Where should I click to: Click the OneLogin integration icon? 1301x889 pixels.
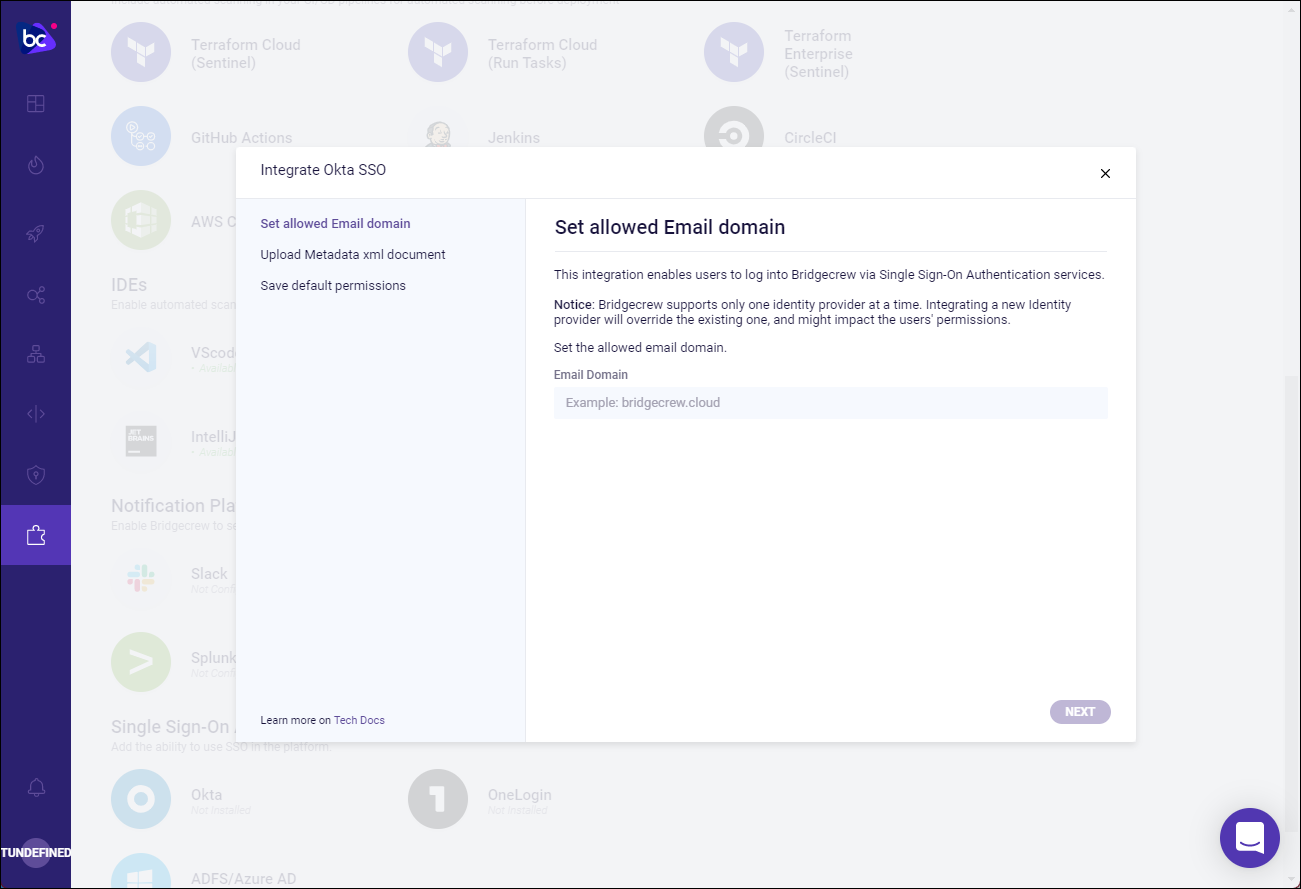click(438, 799)
